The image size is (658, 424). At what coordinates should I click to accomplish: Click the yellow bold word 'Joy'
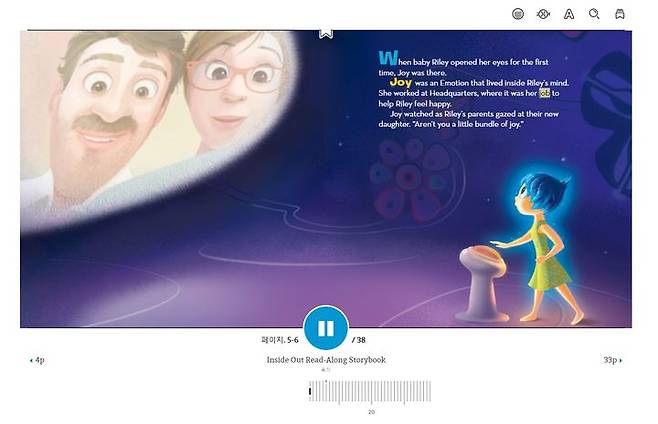coord(401,82)
